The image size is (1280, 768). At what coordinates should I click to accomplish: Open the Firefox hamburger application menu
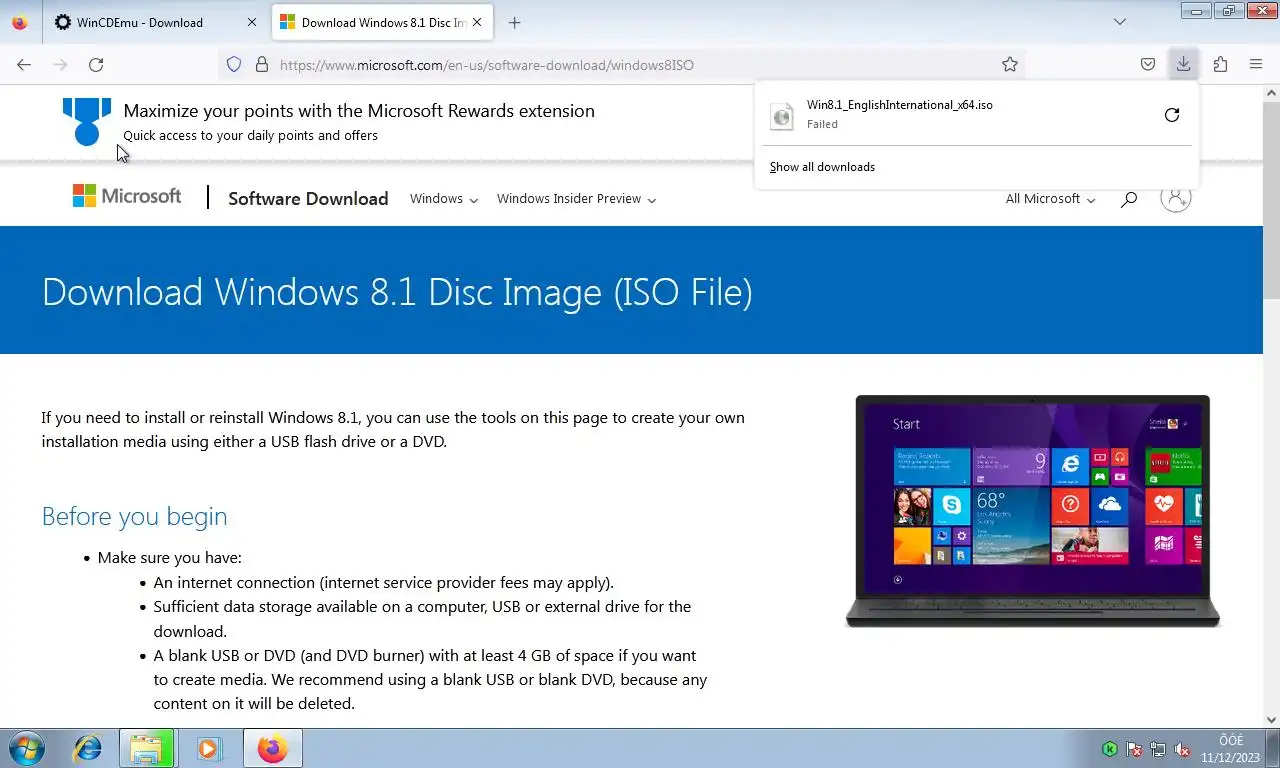(x=1256, y=64)
